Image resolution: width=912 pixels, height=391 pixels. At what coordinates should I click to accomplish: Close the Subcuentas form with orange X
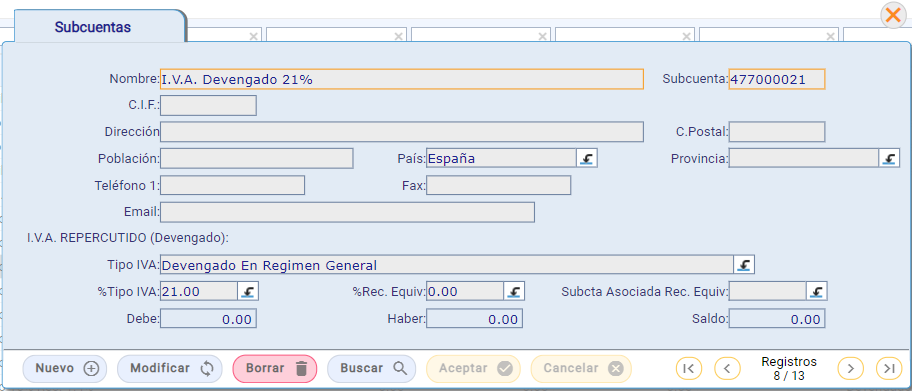click(893, 15)
